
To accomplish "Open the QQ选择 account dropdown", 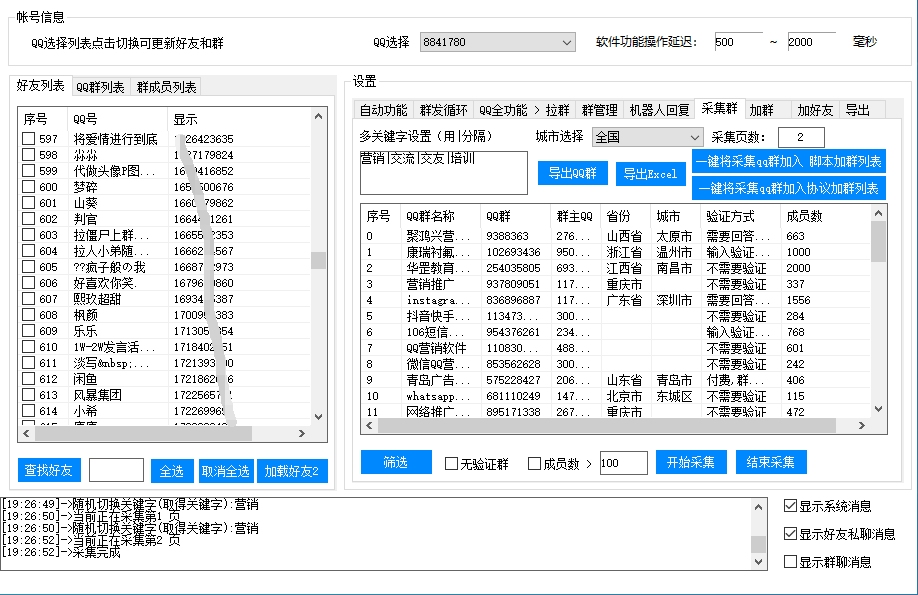I will [x=497, y=42].
